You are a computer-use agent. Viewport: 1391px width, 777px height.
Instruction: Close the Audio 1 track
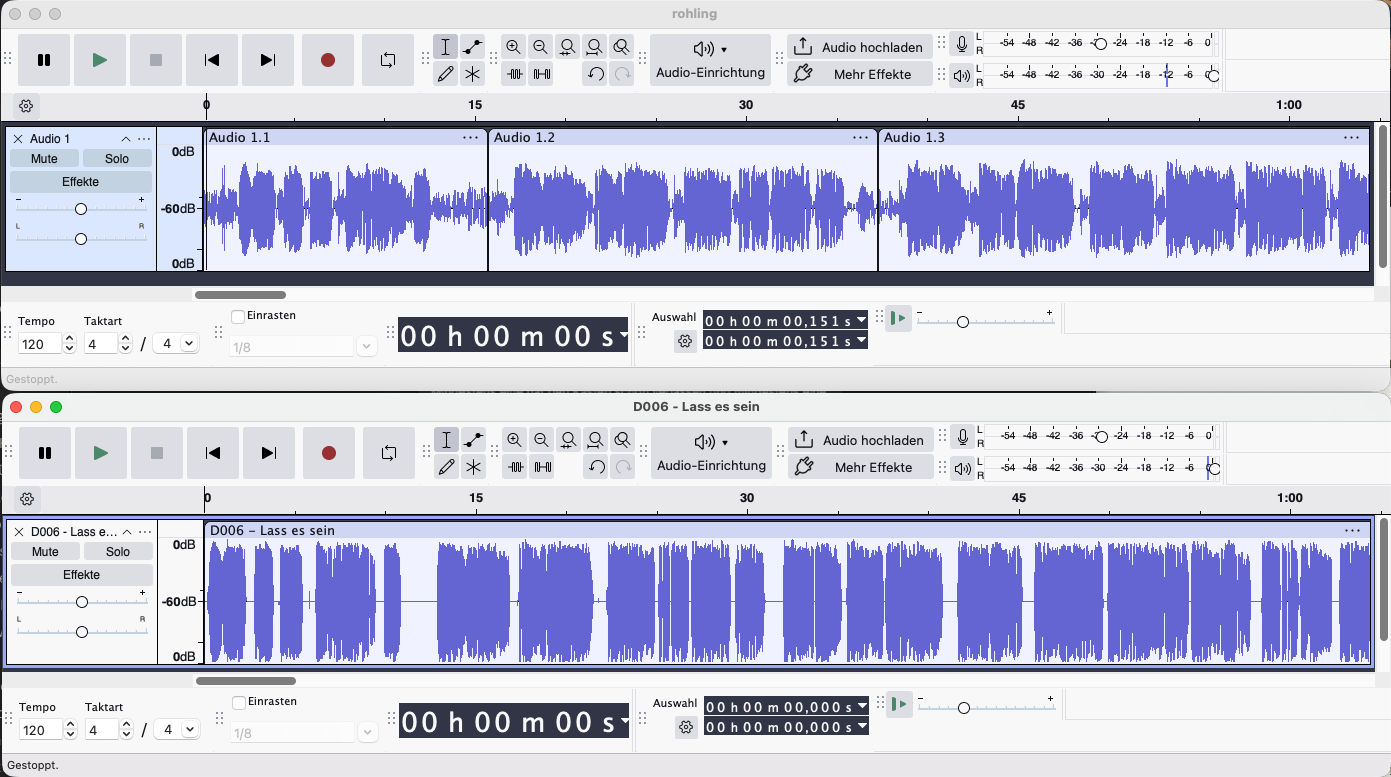[18, 139]
